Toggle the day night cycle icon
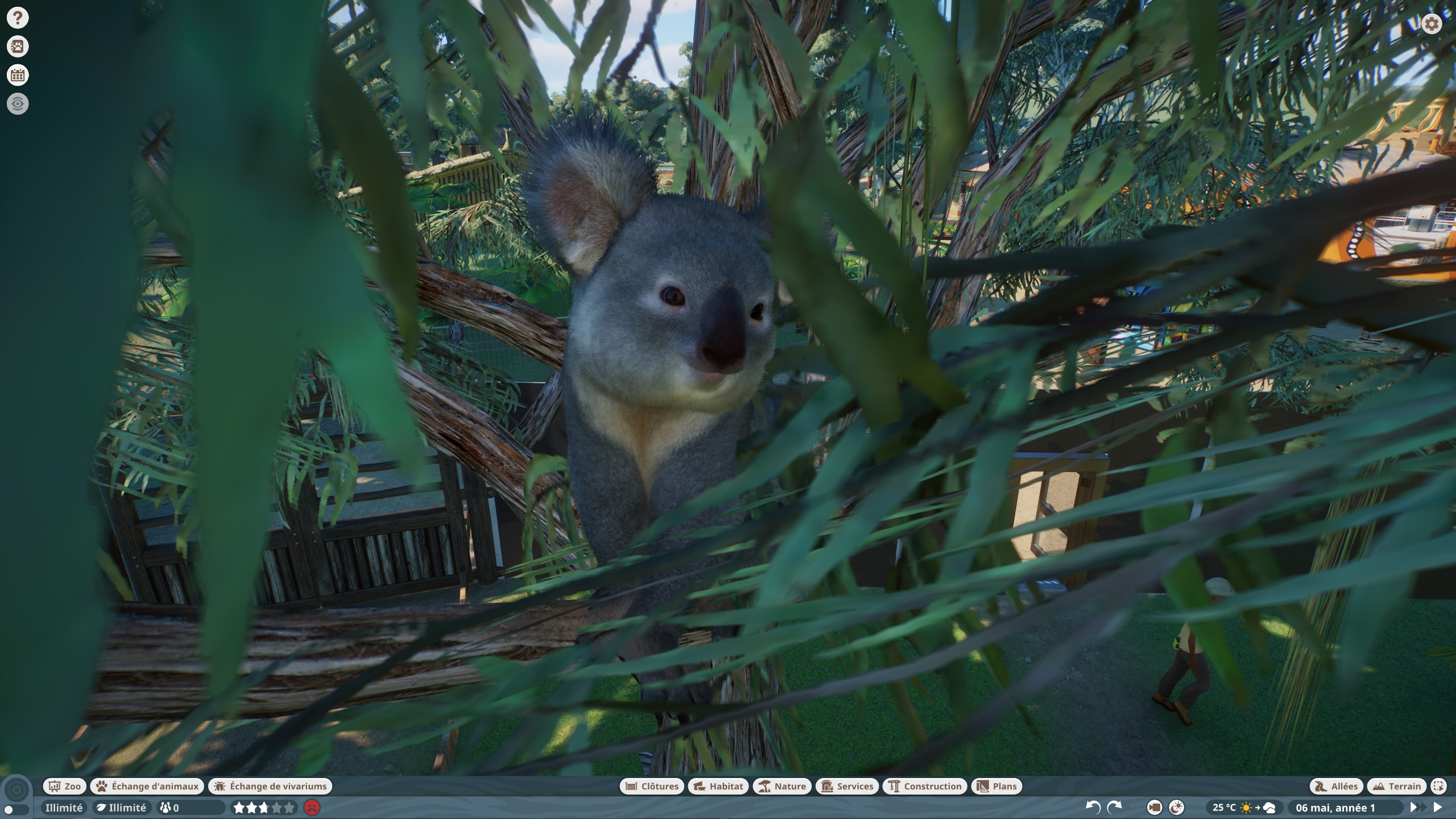The width and height of the screenshot is (1456, 819). pyautogui.click(x=1176, y=807)
